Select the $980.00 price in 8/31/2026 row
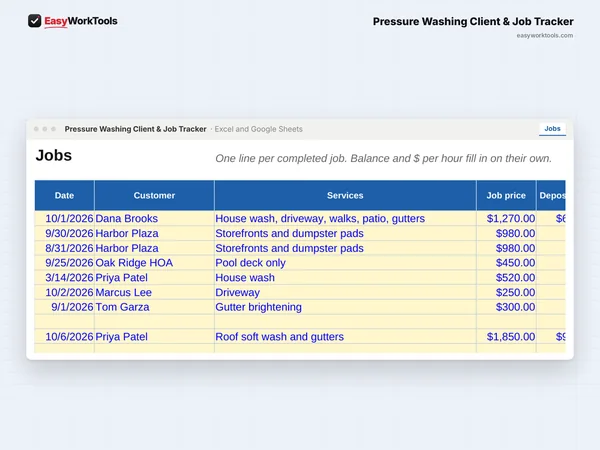This screenshot has width=600, height=450. pos(506,248)
